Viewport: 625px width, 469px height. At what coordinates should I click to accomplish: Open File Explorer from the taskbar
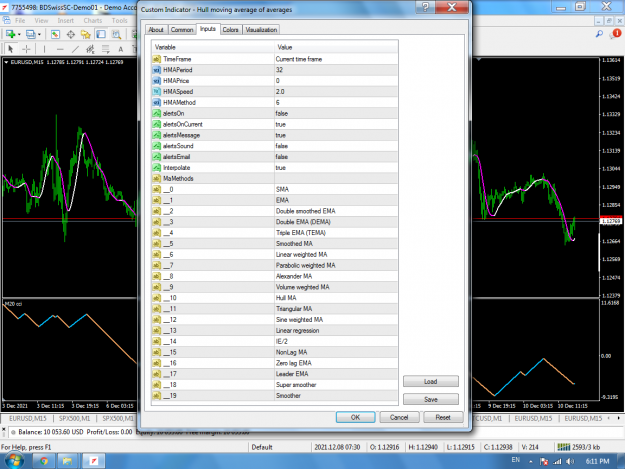point(67,461)
